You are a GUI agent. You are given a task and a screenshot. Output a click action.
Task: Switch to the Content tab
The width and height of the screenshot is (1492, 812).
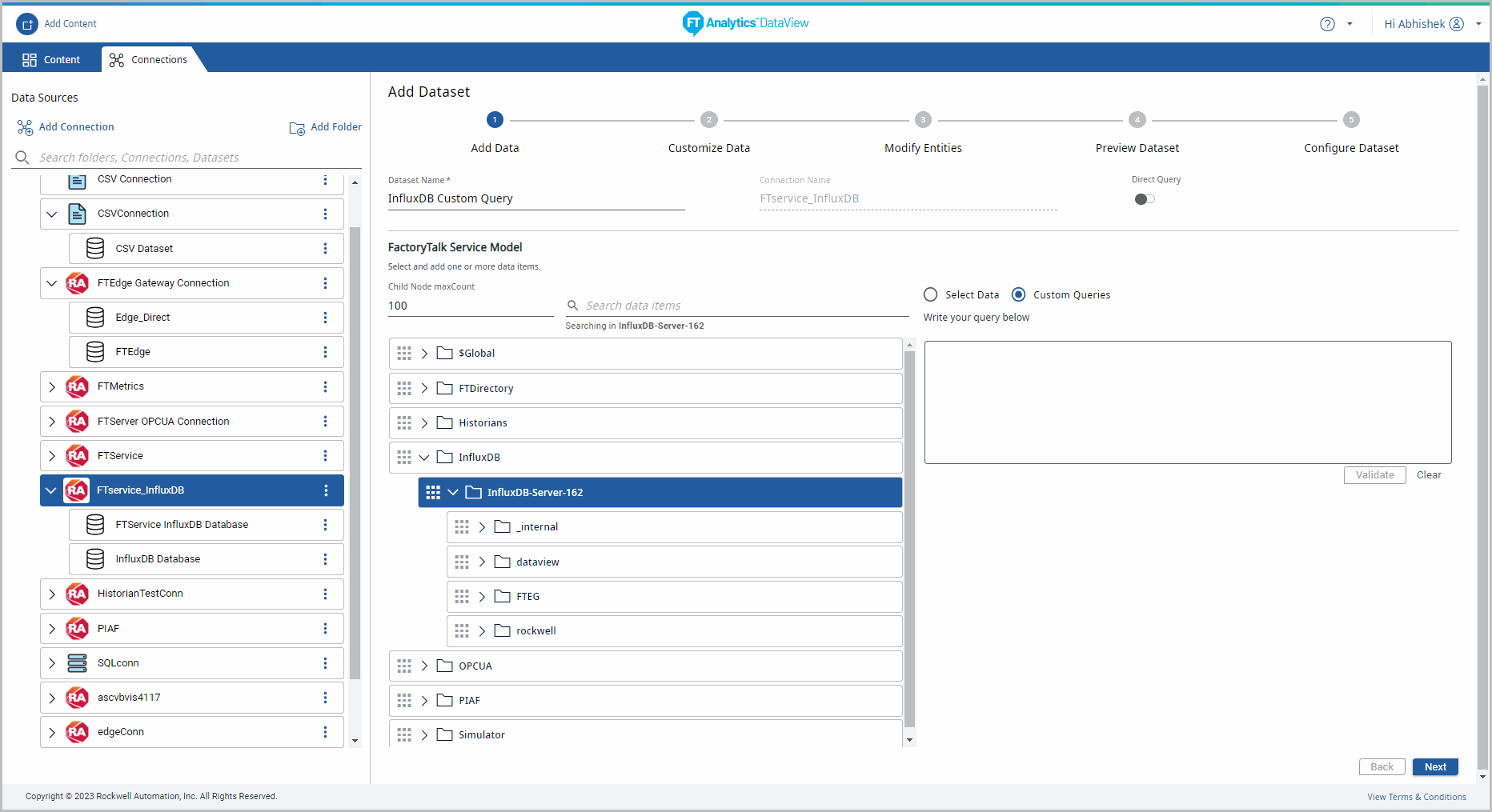tap(51, 60)
